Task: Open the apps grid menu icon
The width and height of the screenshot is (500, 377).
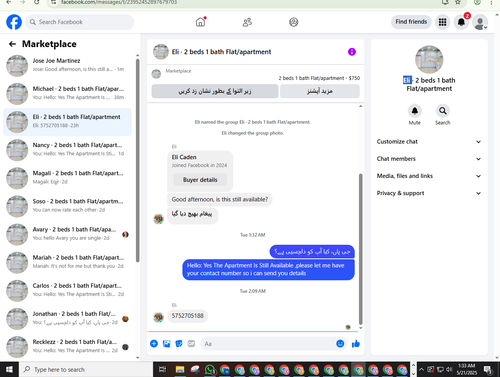Action: point(442,22)
